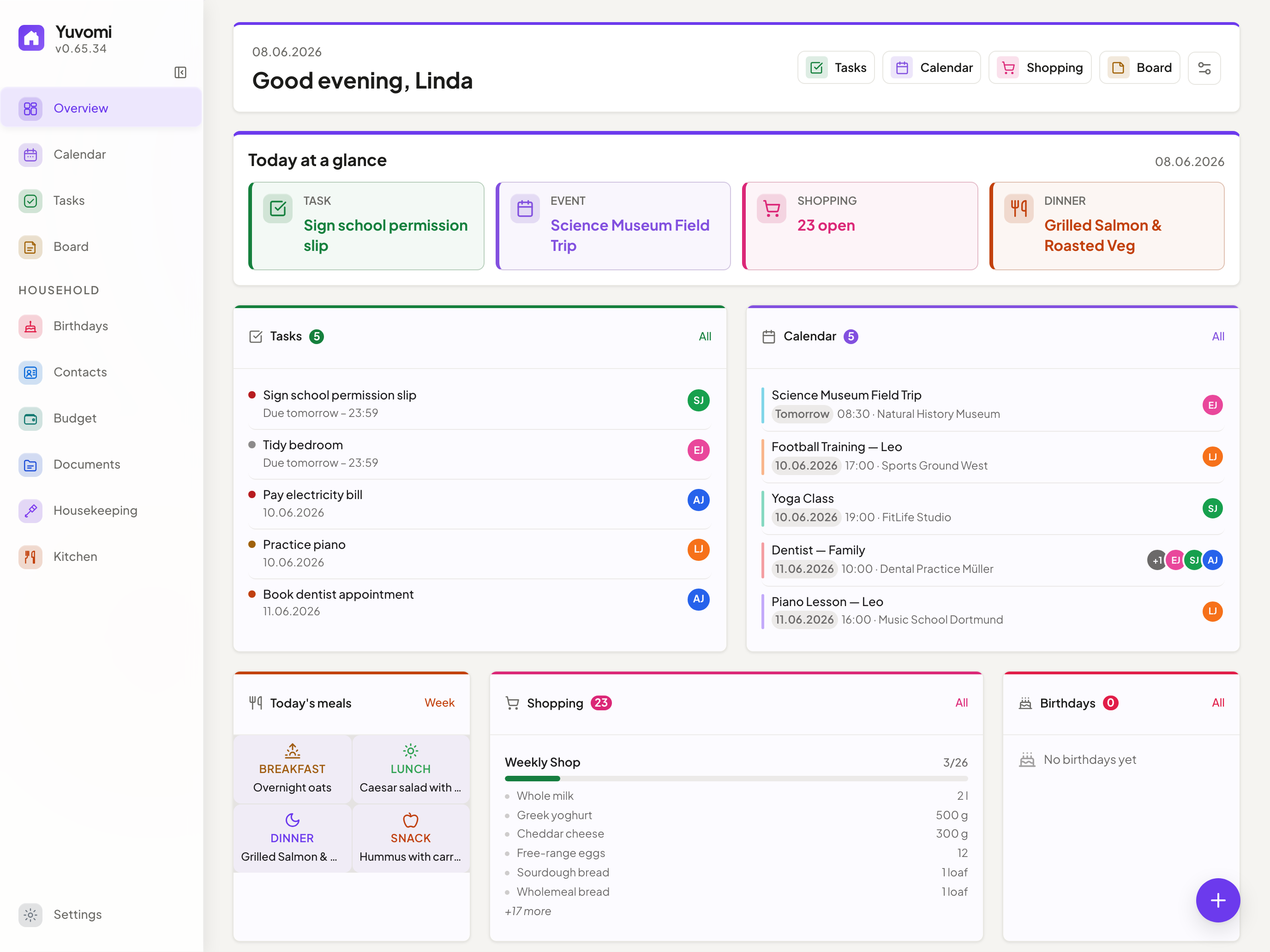
Task: Open Board in the sidebar
Action: click(101, 247)
